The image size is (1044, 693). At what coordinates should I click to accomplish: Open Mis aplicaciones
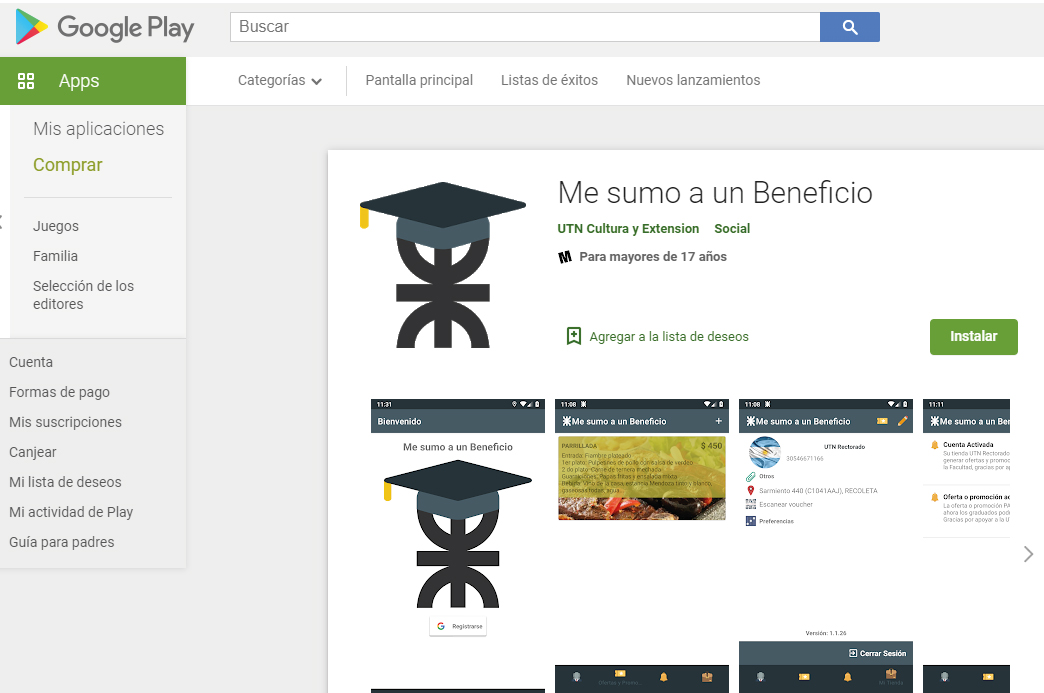click(99, 128)
